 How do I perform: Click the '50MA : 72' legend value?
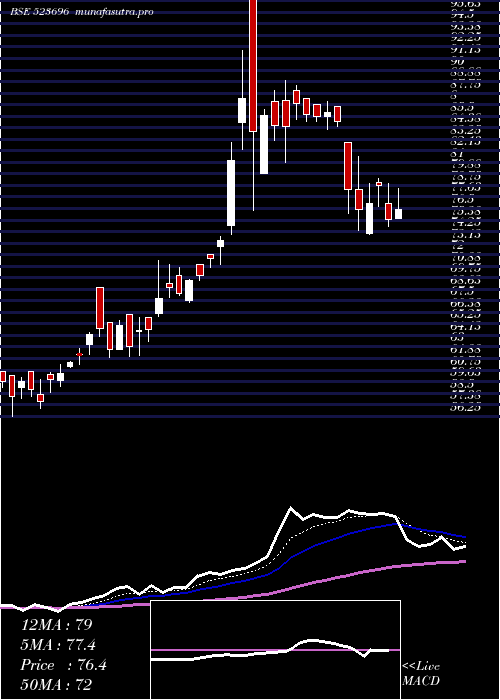pyautogui.click(x=56, y=685)
